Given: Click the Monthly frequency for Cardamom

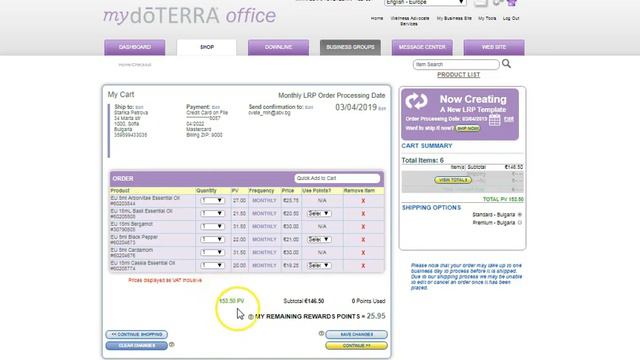Looking at the screenshot, I should click(x=264, y=253).
